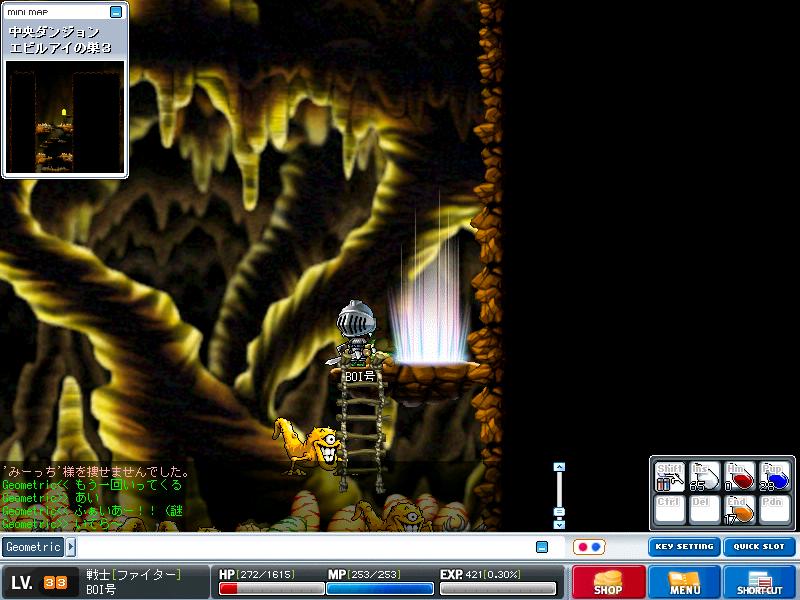Screen dimensions: 800x600
Task: Click the EXP value '421[0.30%]'
Action: pos(493,574)
